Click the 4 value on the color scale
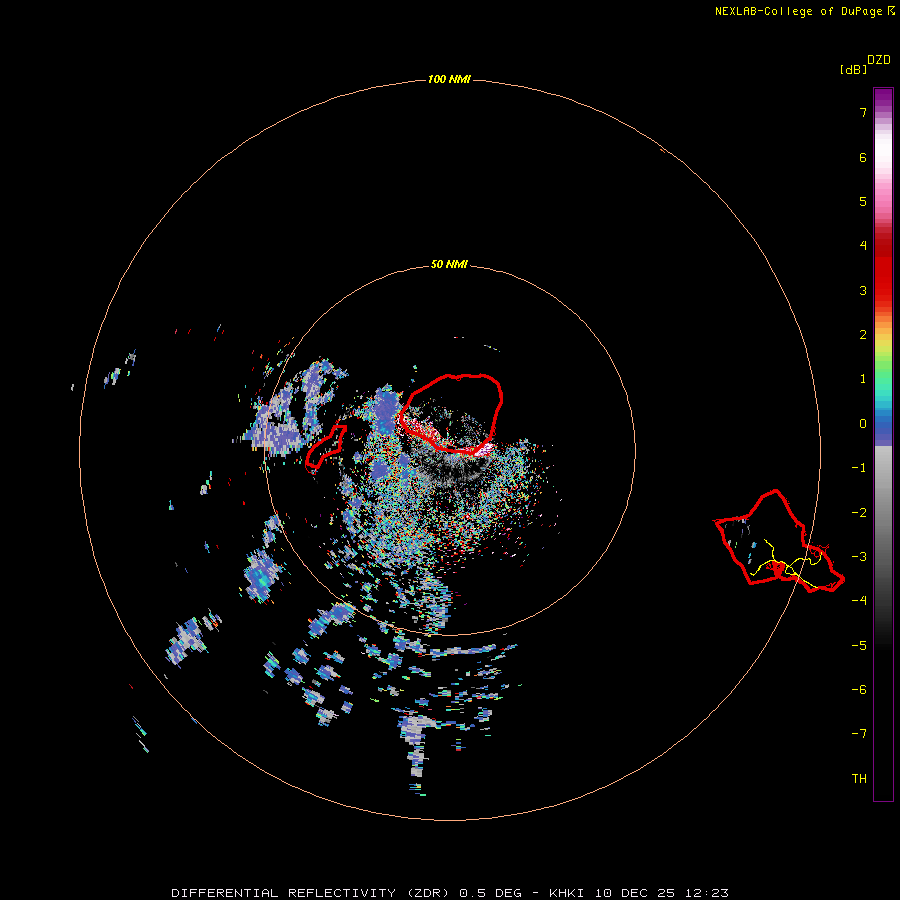 tap(863, 246)
